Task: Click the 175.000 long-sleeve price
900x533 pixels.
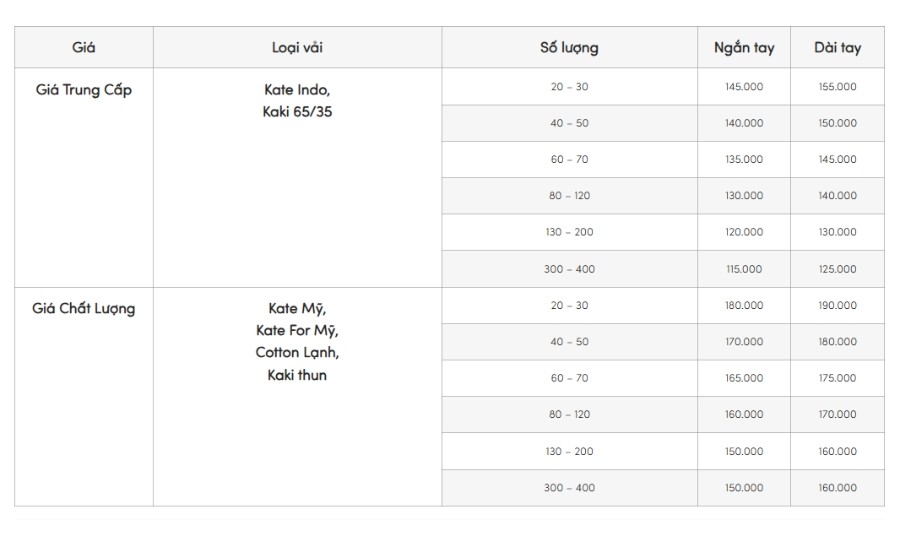Action: pyautogui.click(x=837, y=378)
